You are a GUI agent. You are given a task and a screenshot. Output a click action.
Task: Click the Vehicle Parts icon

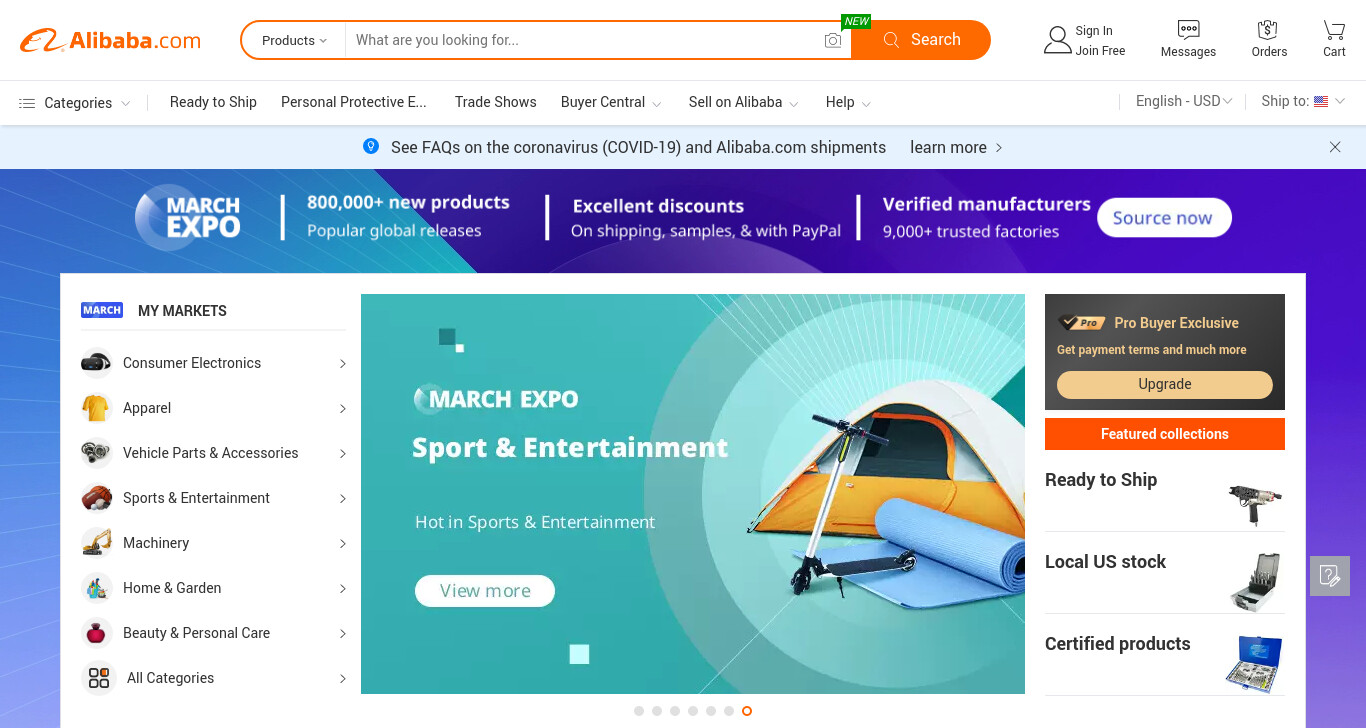(x=97, y=453)
